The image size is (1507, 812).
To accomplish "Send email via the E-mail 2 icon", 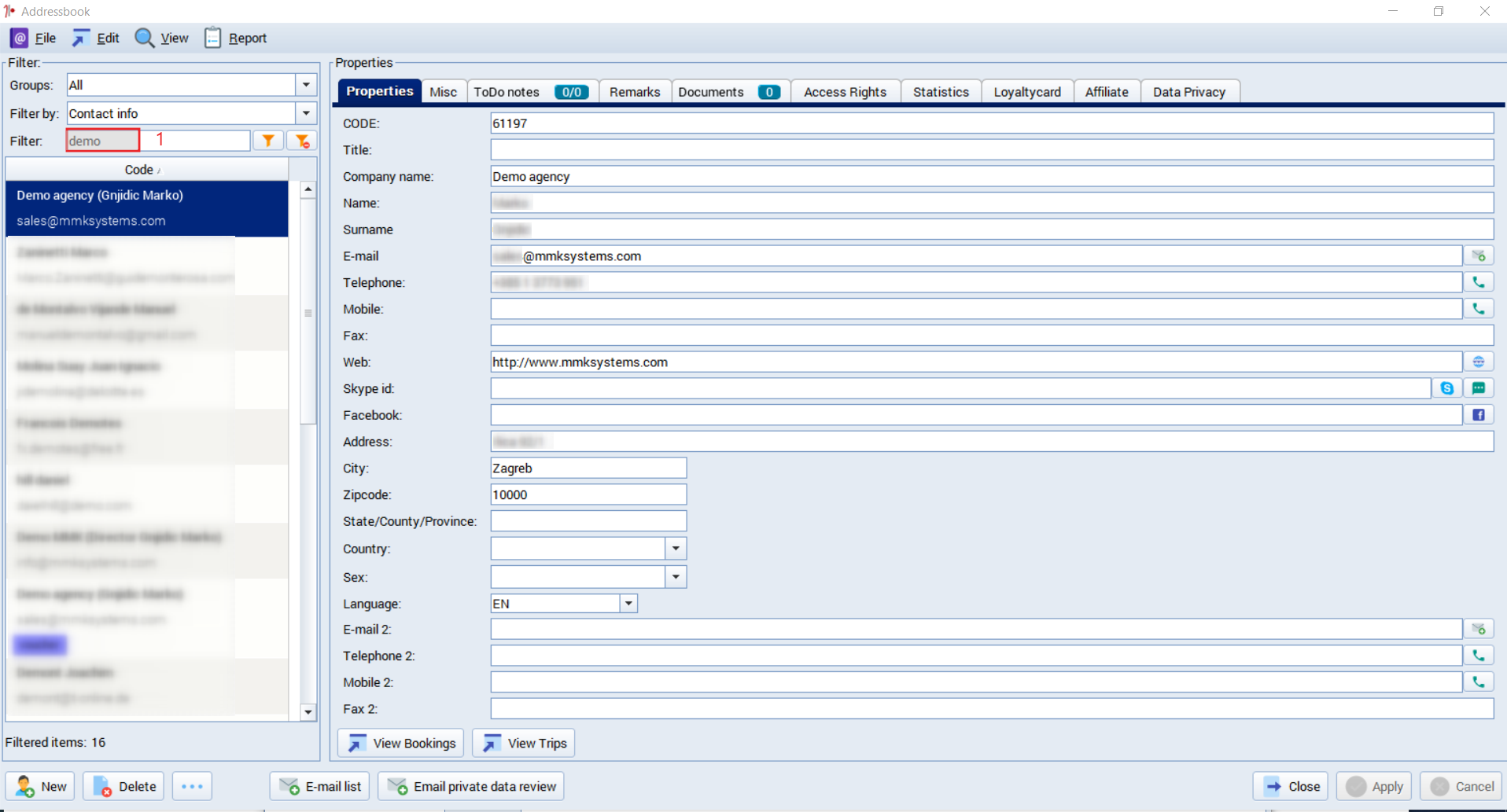I will 1479,629.
